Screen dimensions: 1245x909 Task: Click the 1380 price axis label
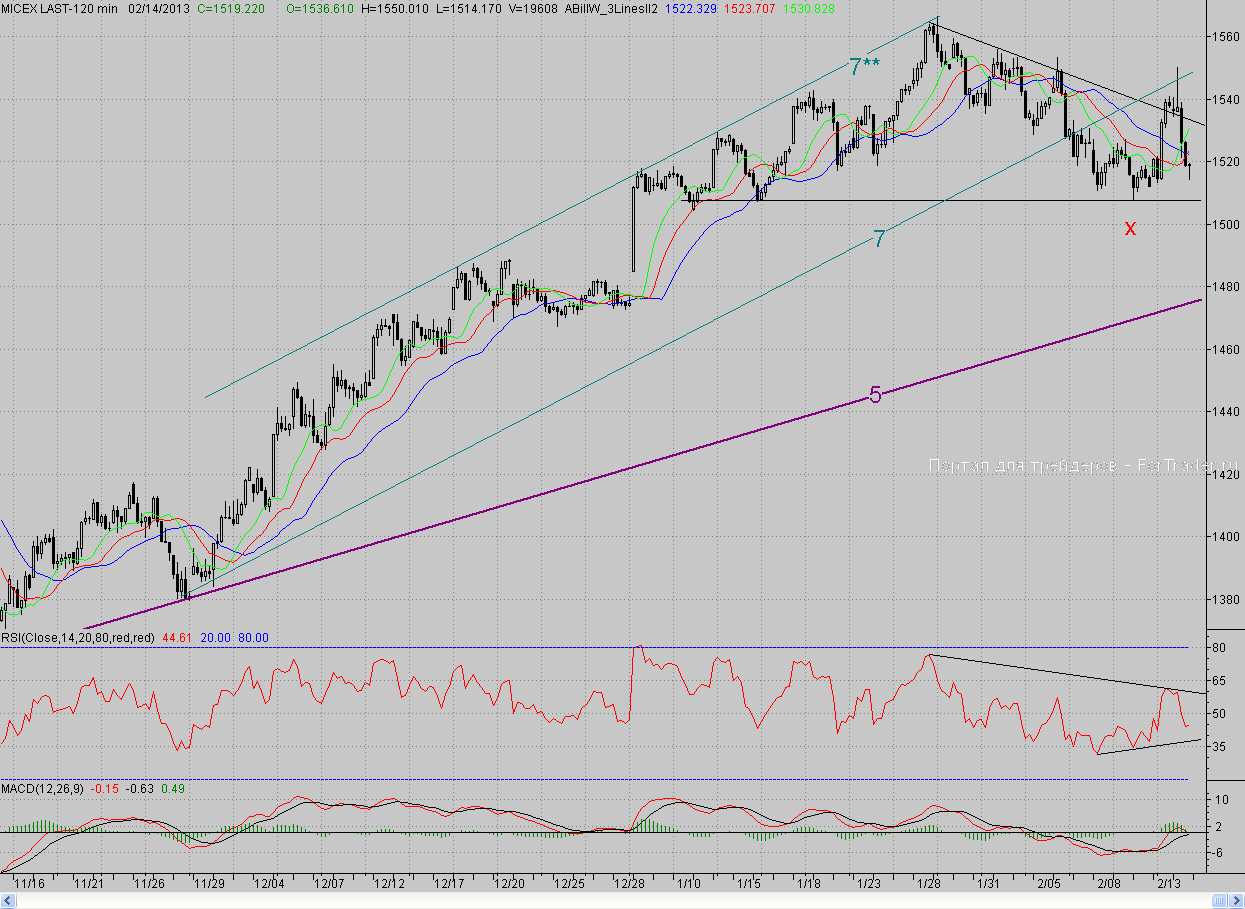(1225, 599)
